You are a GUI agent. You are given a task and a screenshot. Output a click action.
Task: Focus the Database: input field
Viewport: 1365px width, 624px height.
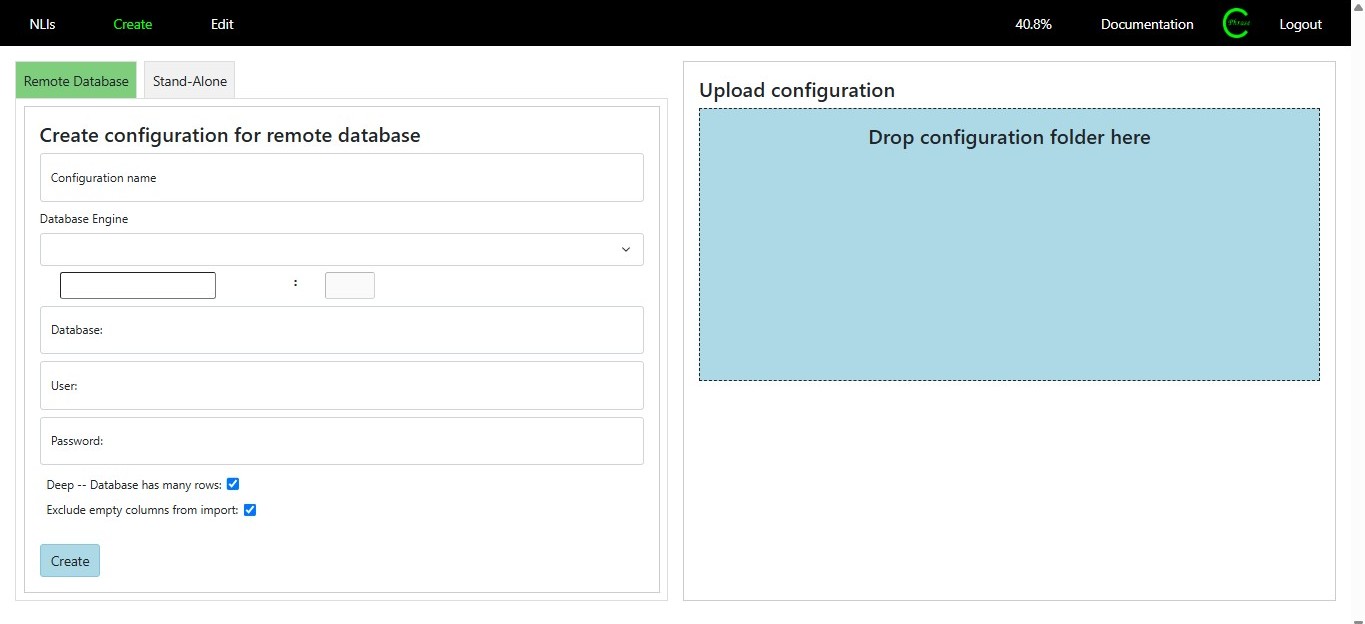pos(341,330)
